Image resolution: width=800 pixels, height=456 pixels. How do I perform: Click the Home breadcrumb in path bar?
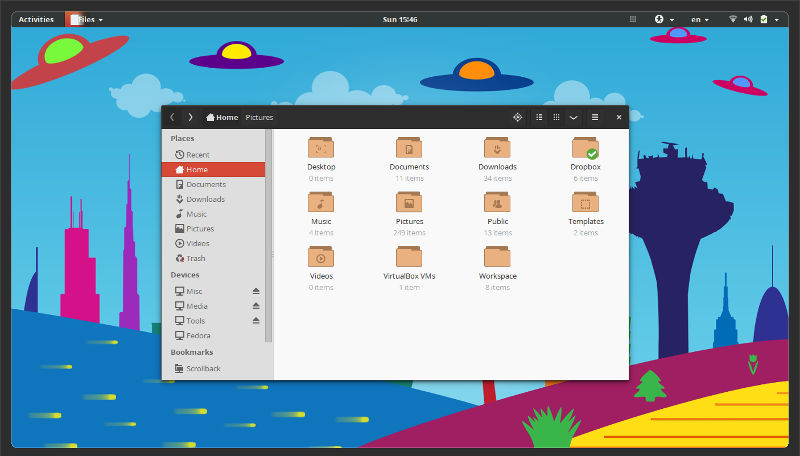pos(222,117)
